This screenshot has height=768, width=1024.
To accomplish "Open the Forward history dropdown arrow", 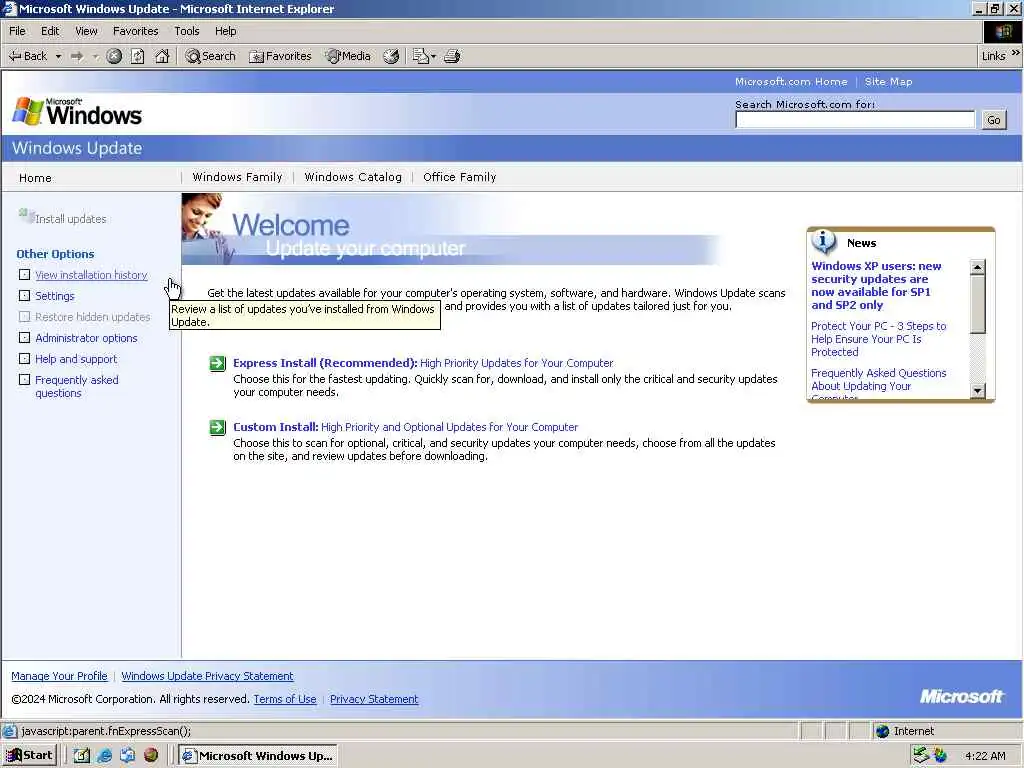I will (95, 56).
